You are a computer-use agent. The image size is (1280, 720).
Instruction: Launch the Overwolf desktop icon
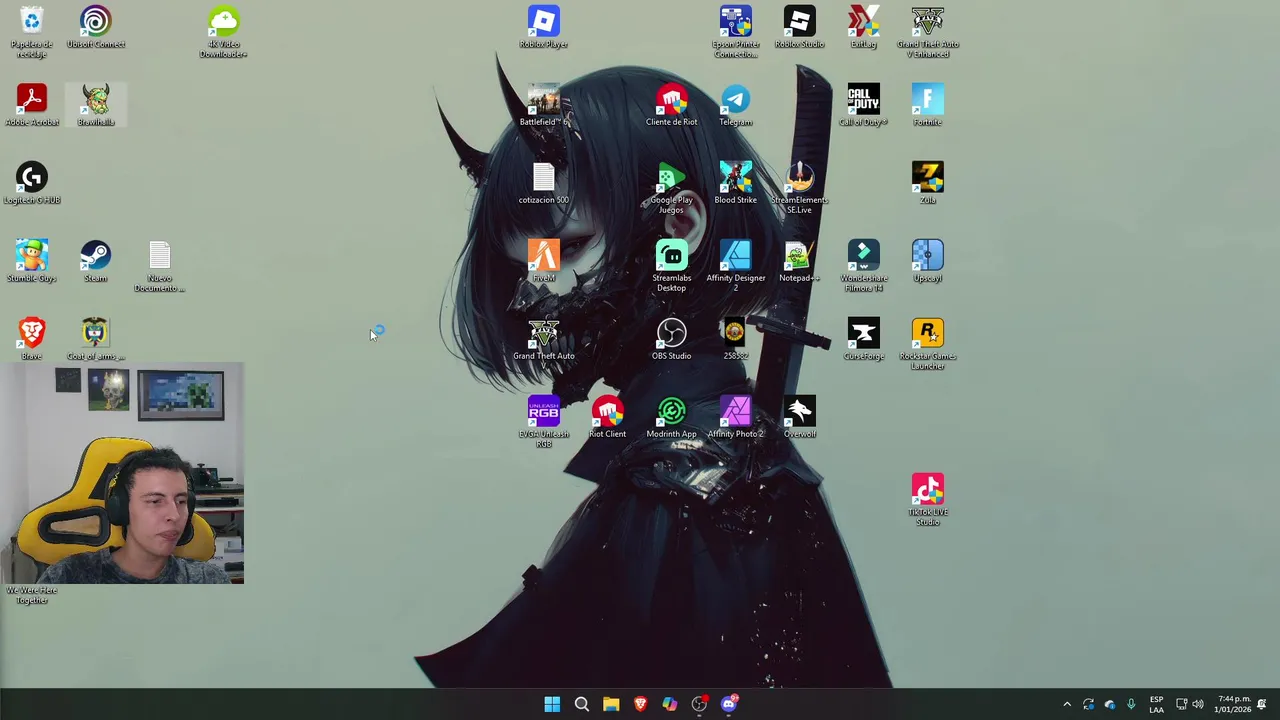pyautogui.click(x=800, y=418)
